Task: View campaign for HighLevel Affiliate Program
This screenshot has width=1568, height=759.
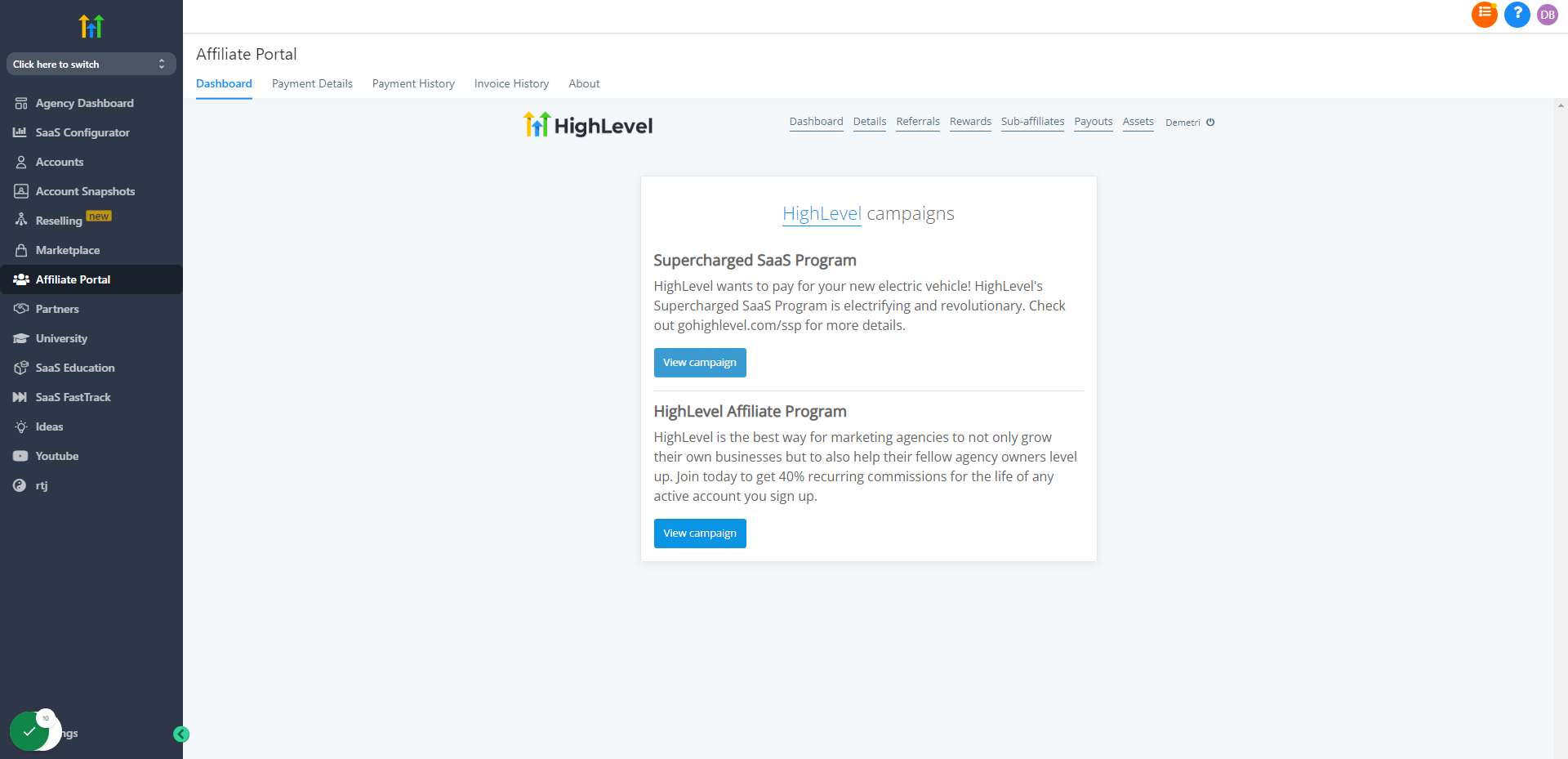Action: (700, 534)
